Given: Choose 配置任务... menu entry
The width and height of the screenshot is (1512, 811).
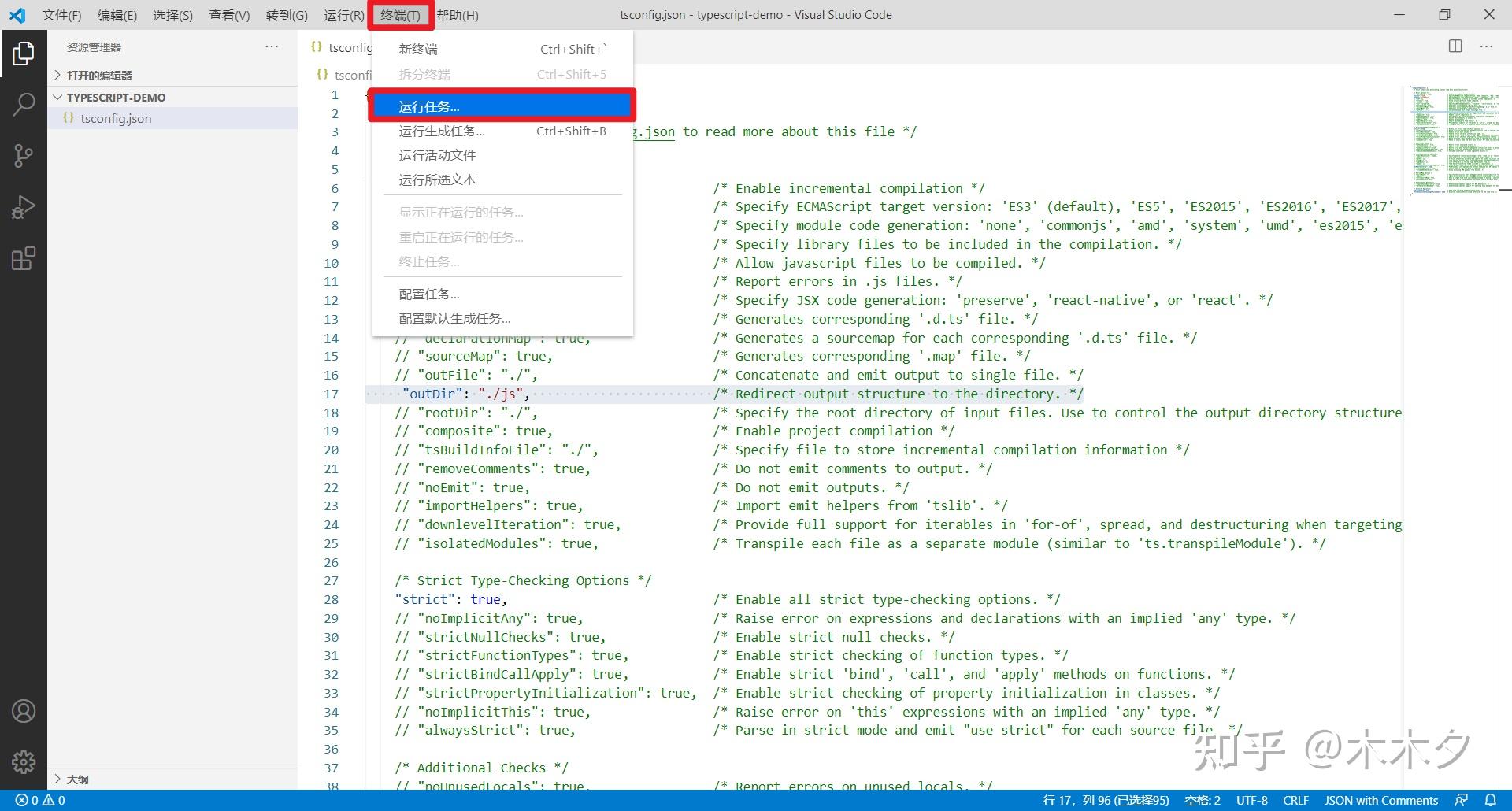Looking at the screenshot, I should tap(502, 294).
